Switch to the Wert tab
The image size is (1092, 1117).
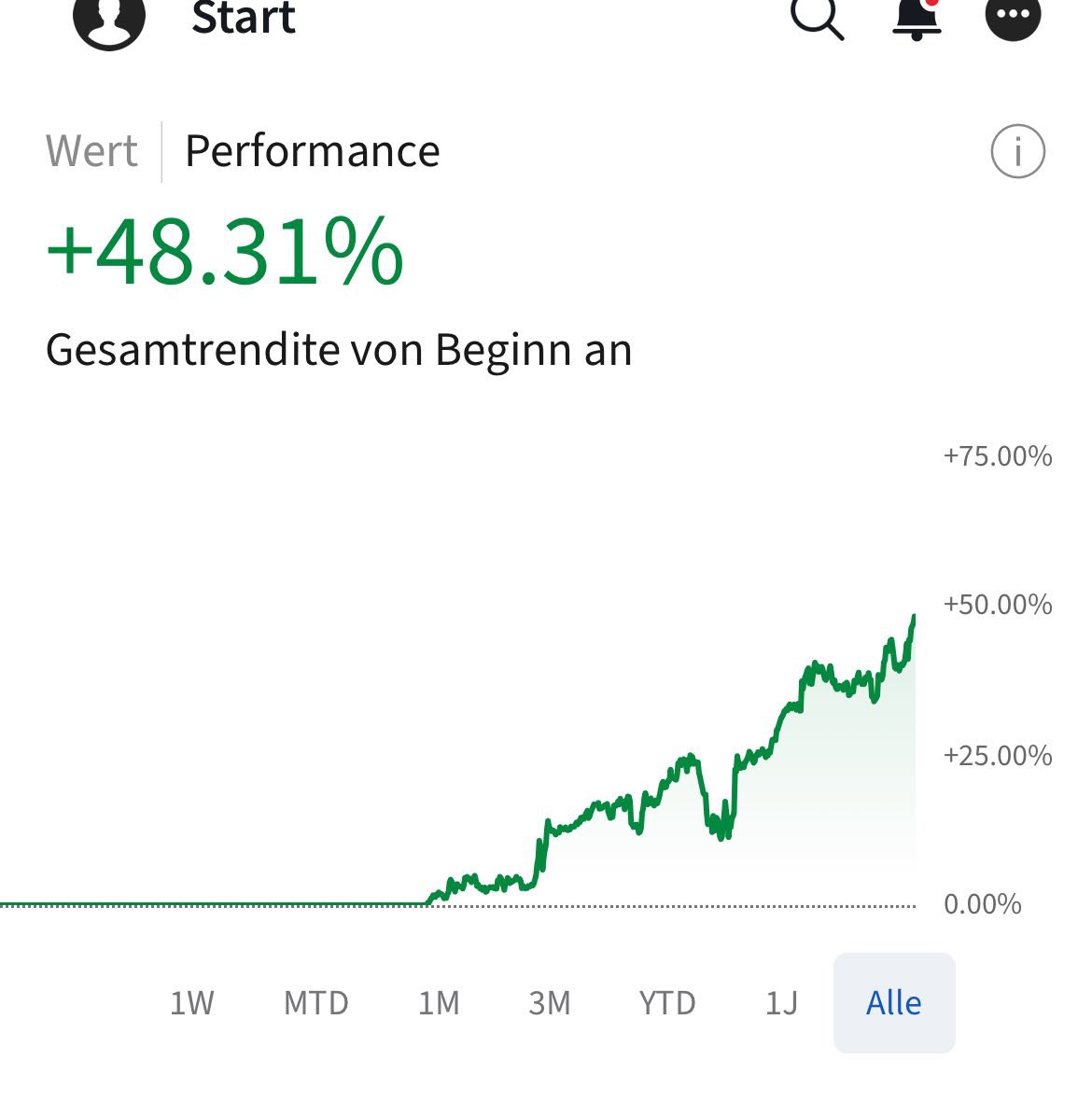(x=91, y=151)
